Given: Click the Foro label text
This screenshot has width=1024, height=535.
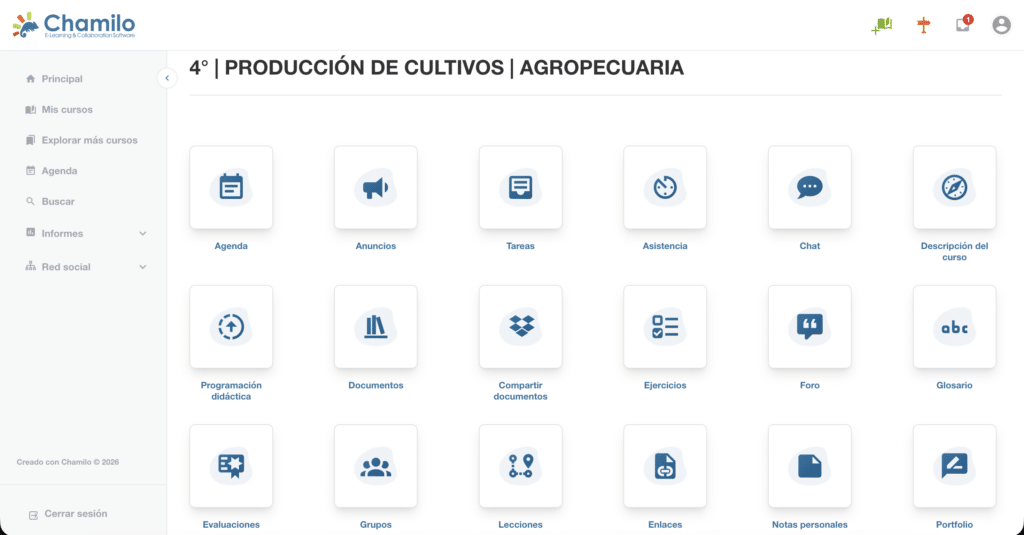Looking at the screenshot, I should click(x=810, y=385).
